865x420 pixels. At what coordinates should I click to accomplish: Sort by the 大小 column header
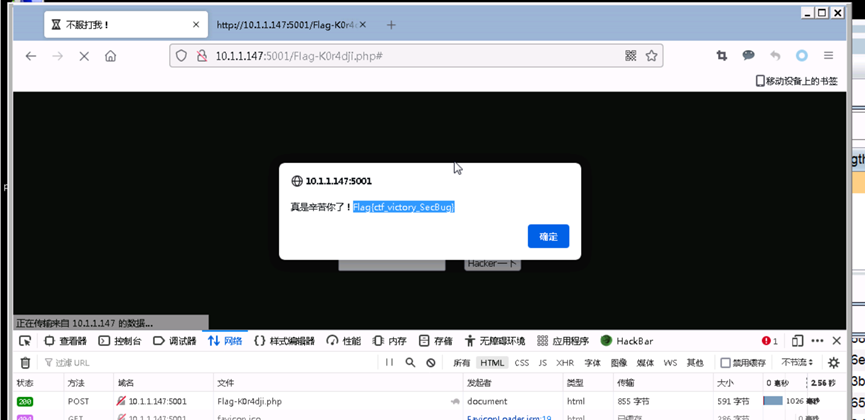click(738, 382)
